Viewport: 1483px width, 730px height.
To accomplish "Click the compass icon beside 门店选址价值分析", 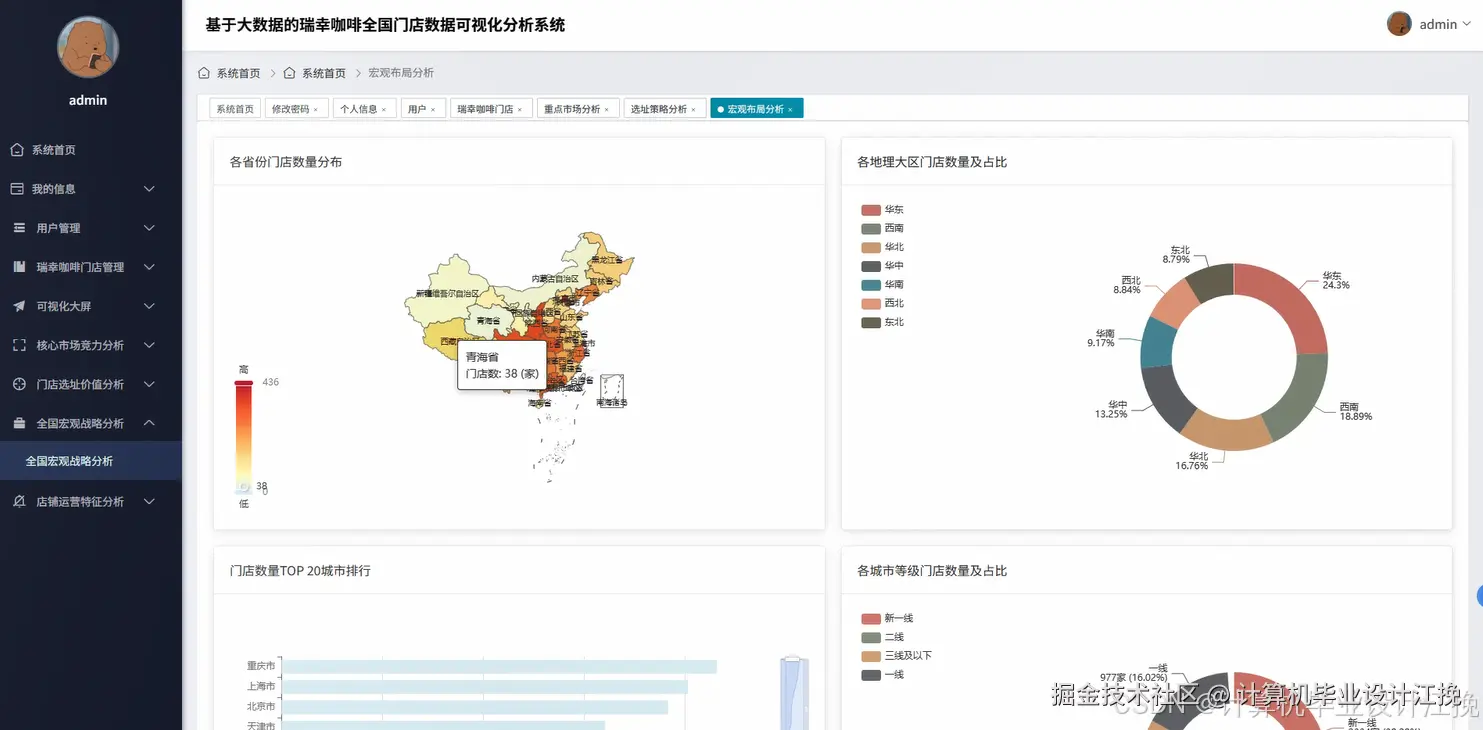I will [19, 384].
